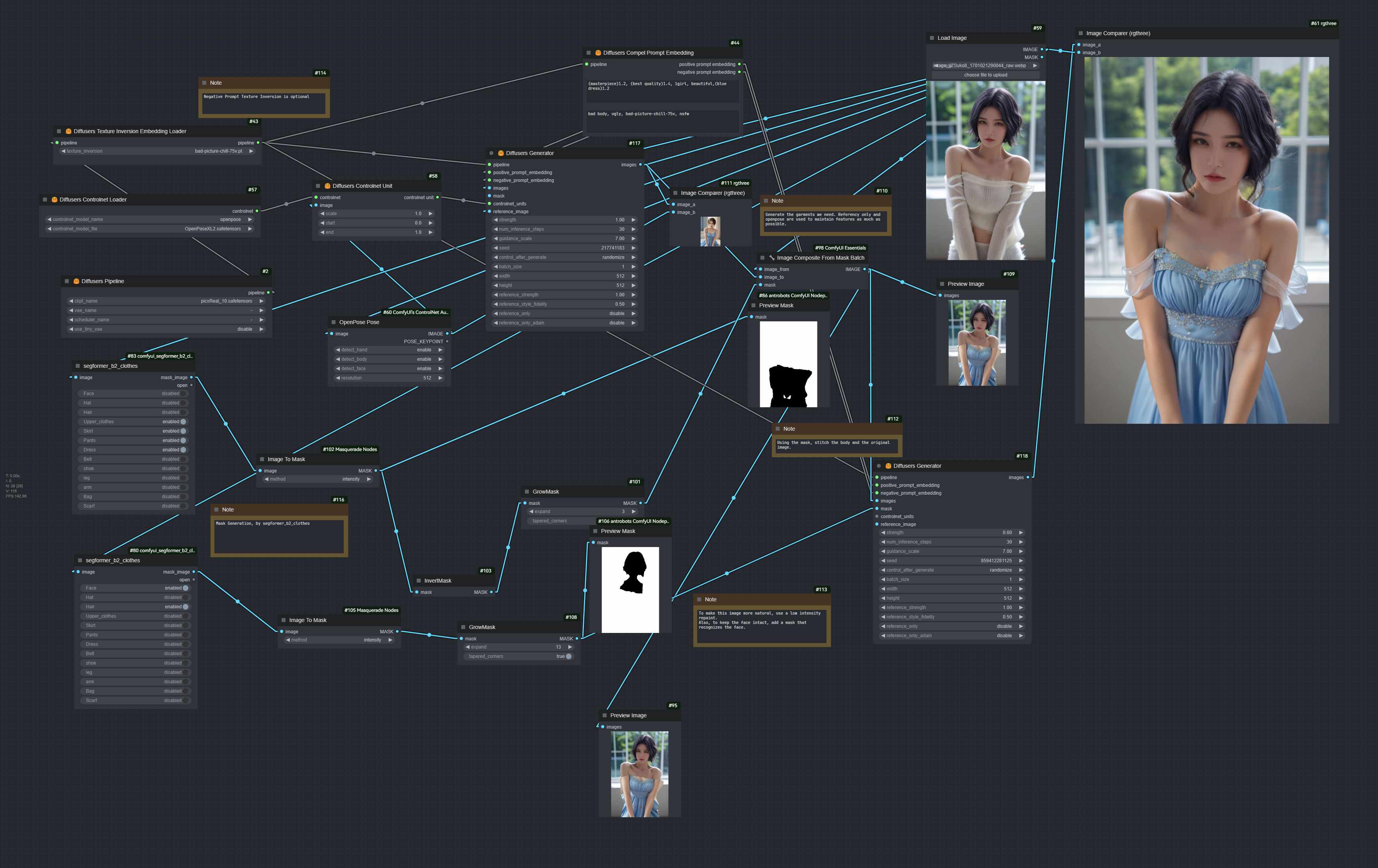
Task: Turn off tapered_corners in GrowMask #108
Action: pyautogui.click(x=568, y=656)
